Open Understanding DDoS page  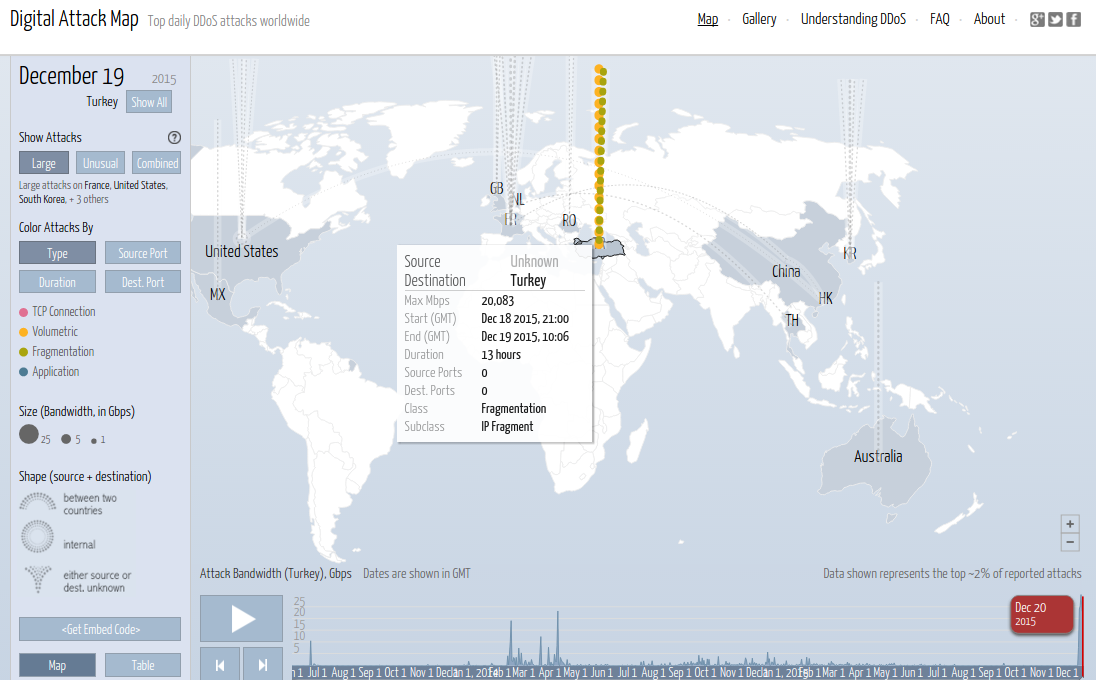[853, 20]
